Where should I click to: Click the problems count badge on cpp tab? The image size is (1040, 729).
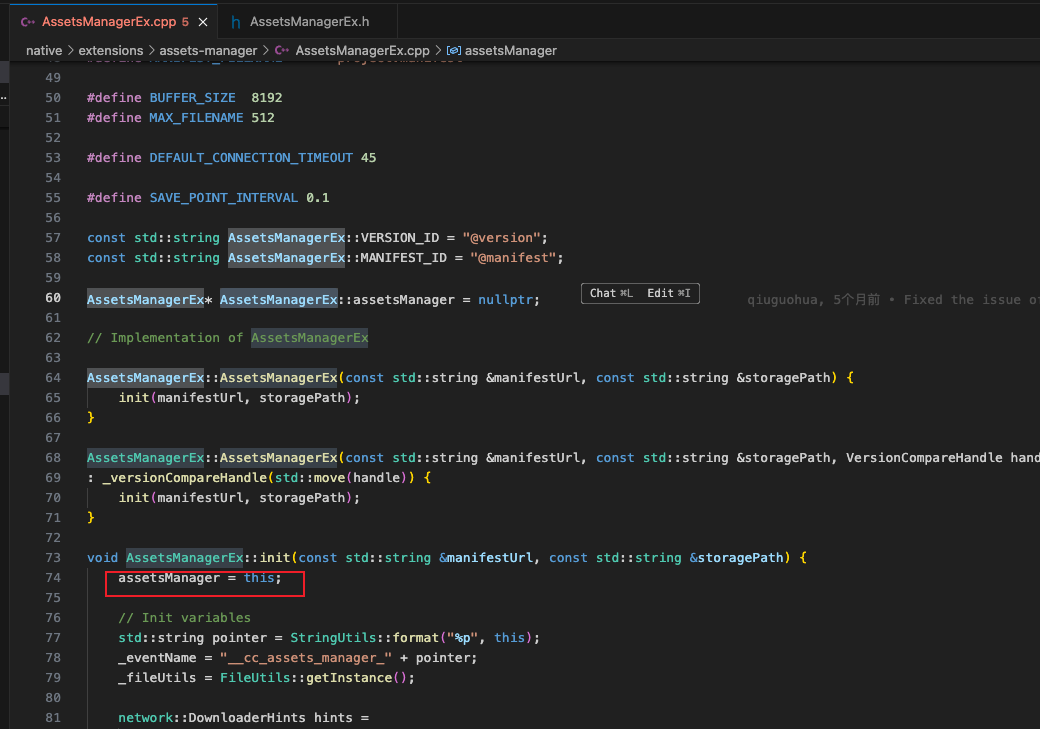tap(185, 22)
